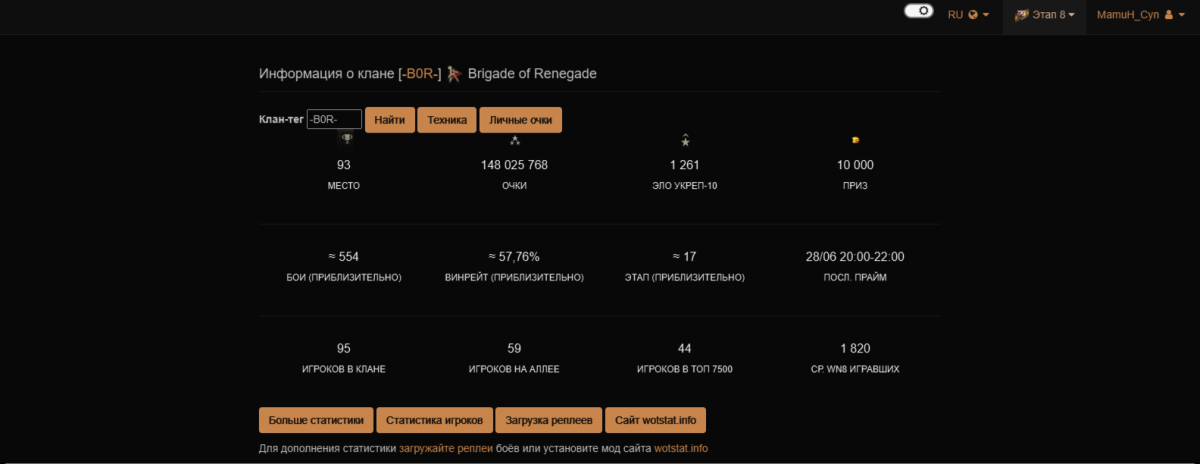Follow the загружайте реплеи link
Viewport: 1200px width, 464px height.
446,448
